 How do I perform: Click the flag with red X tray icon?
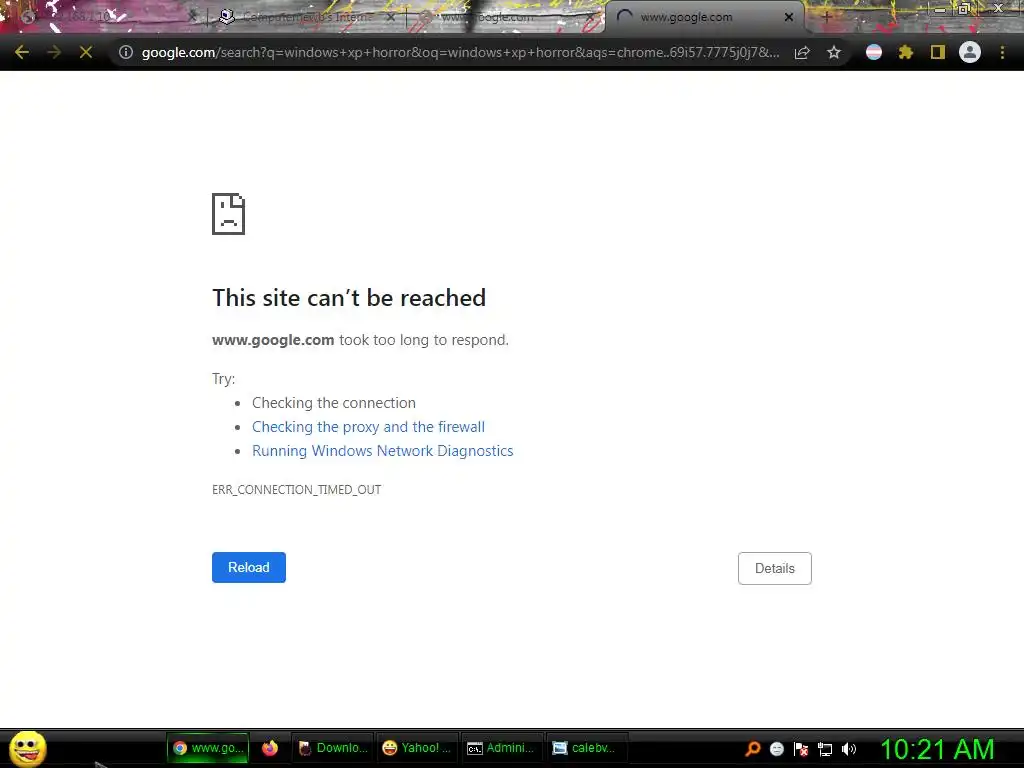801,749
